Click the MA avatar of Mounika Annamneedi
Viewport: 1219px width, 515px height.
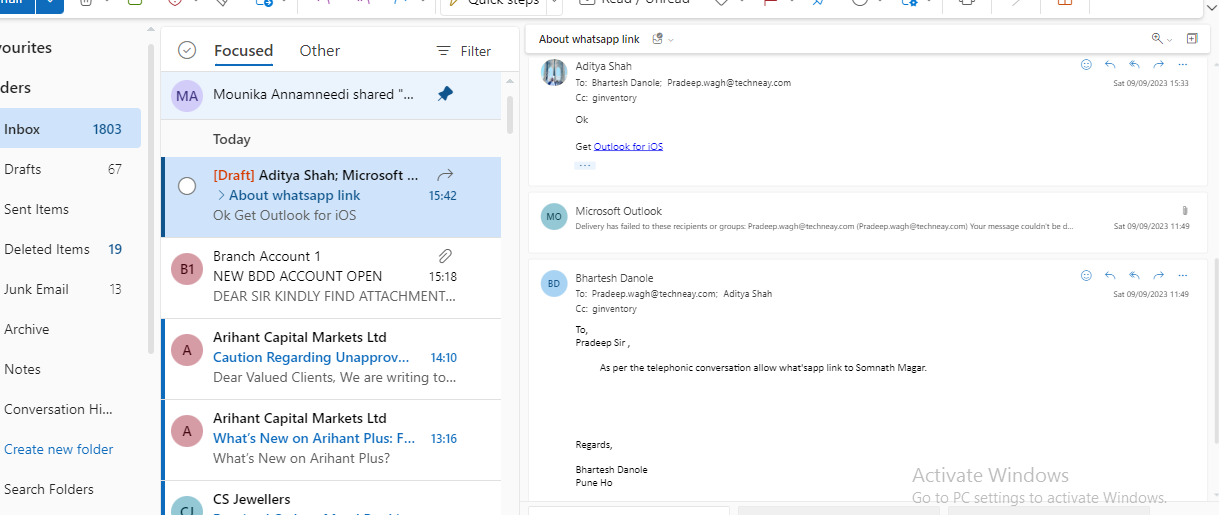(187, 96)
